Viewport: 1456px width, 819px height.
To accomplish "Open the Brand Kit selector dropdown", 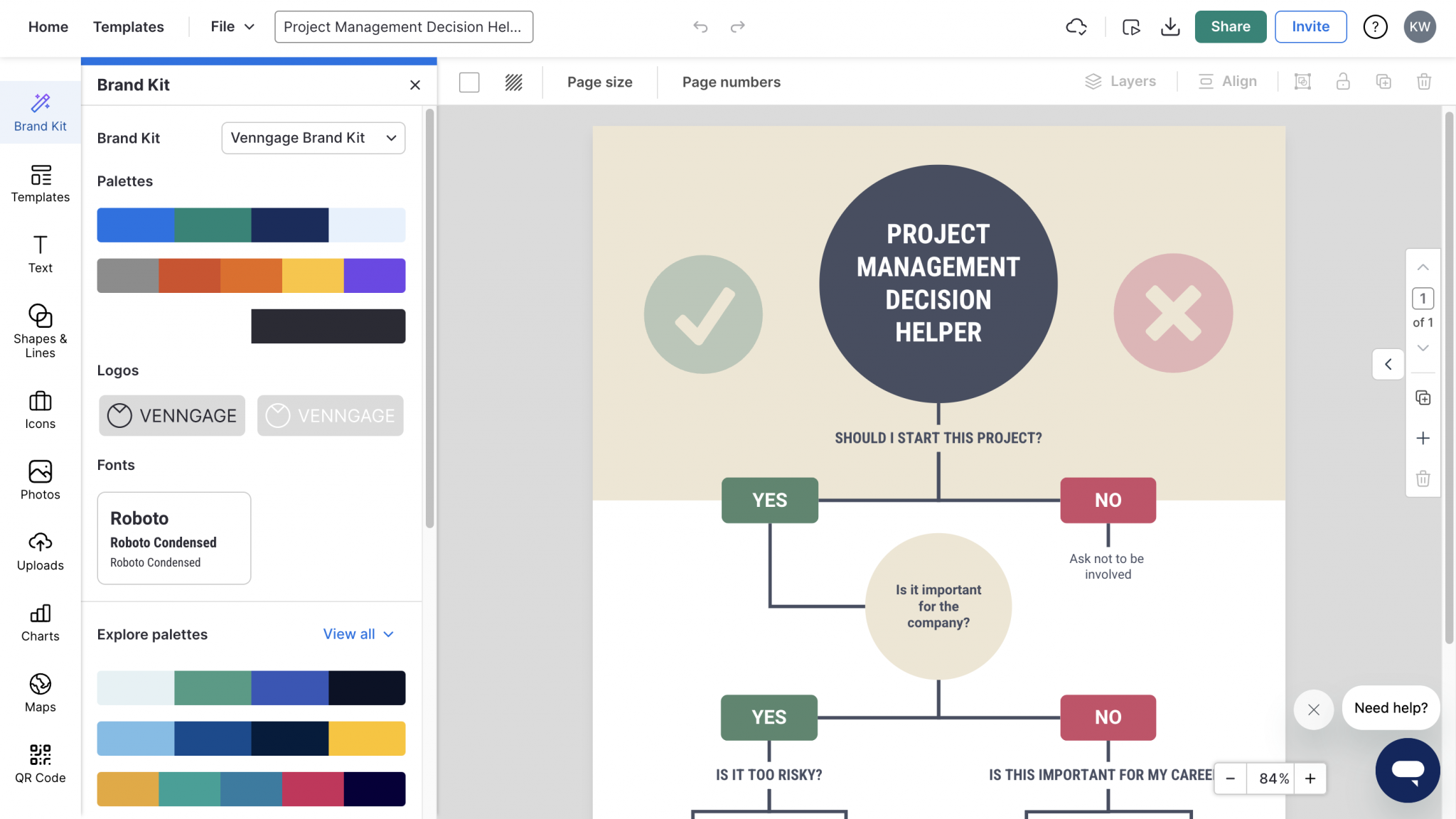I will (313, 138).
